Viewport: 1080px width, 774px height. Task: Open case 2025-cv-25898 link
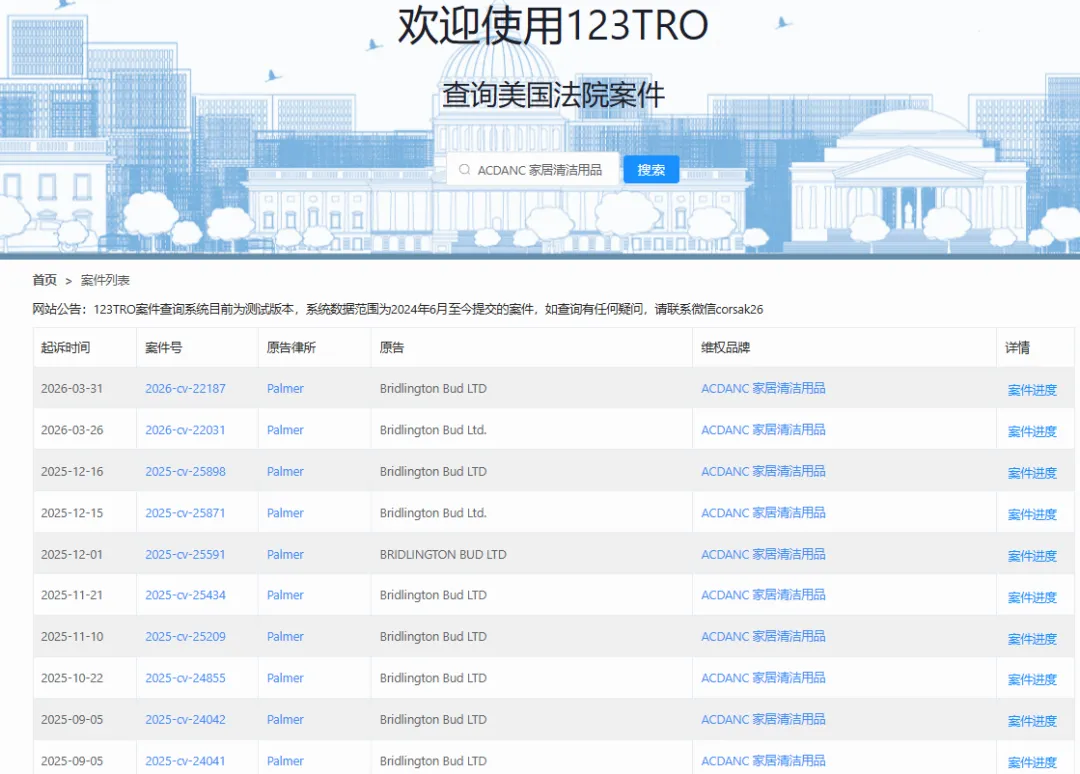point(185,472)
